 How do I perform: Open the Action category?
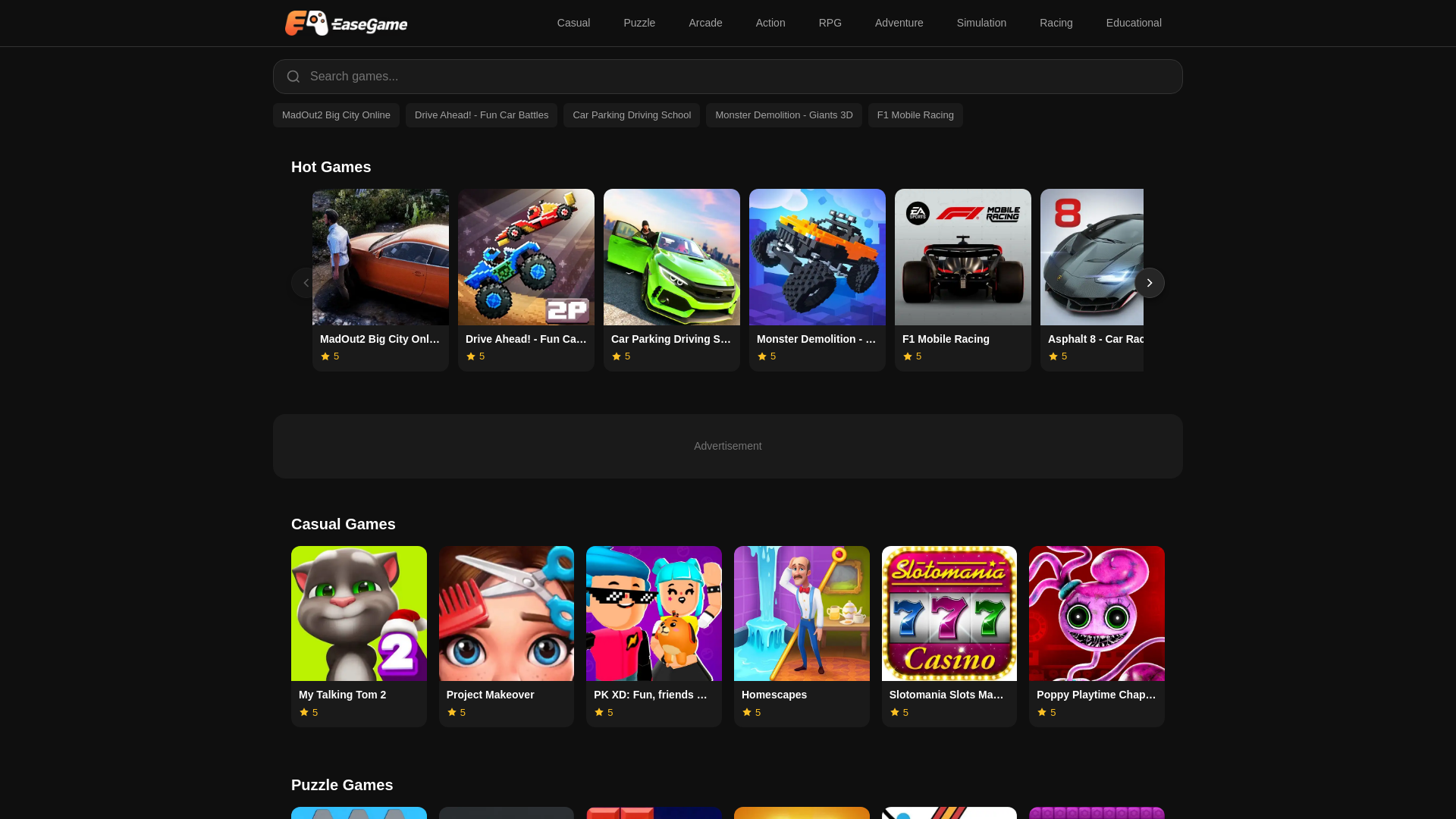coord(770,23)
